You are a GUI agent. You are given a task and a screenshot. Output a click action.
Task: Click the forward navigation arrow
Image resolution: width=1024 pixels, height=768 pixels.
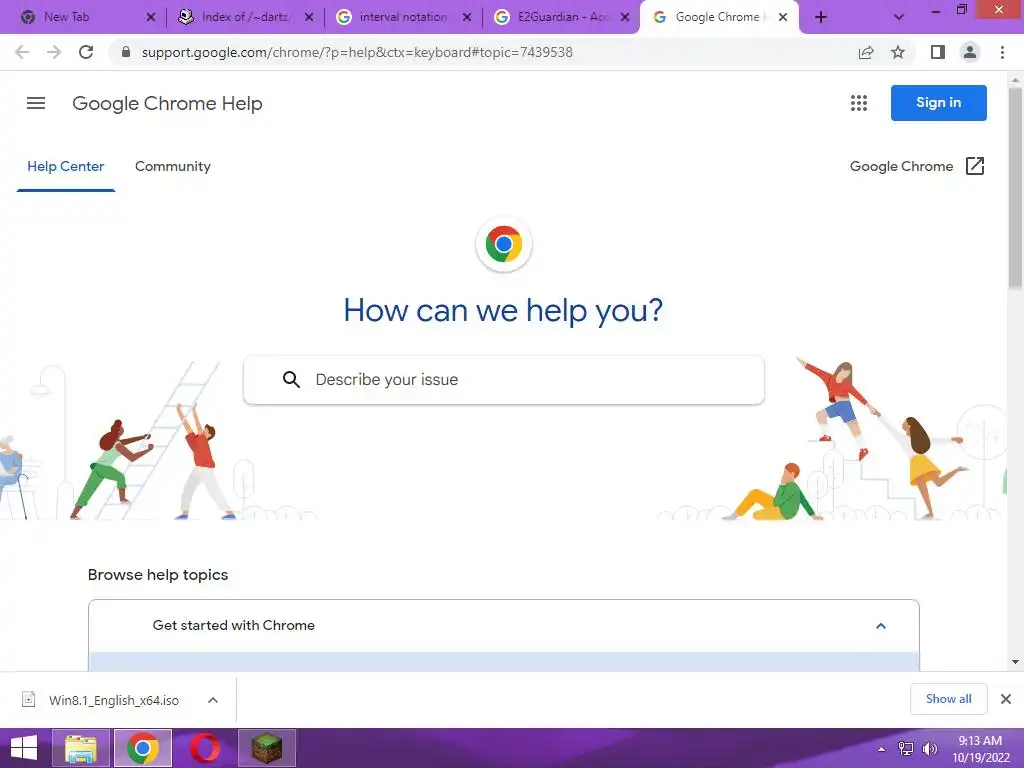54,52
